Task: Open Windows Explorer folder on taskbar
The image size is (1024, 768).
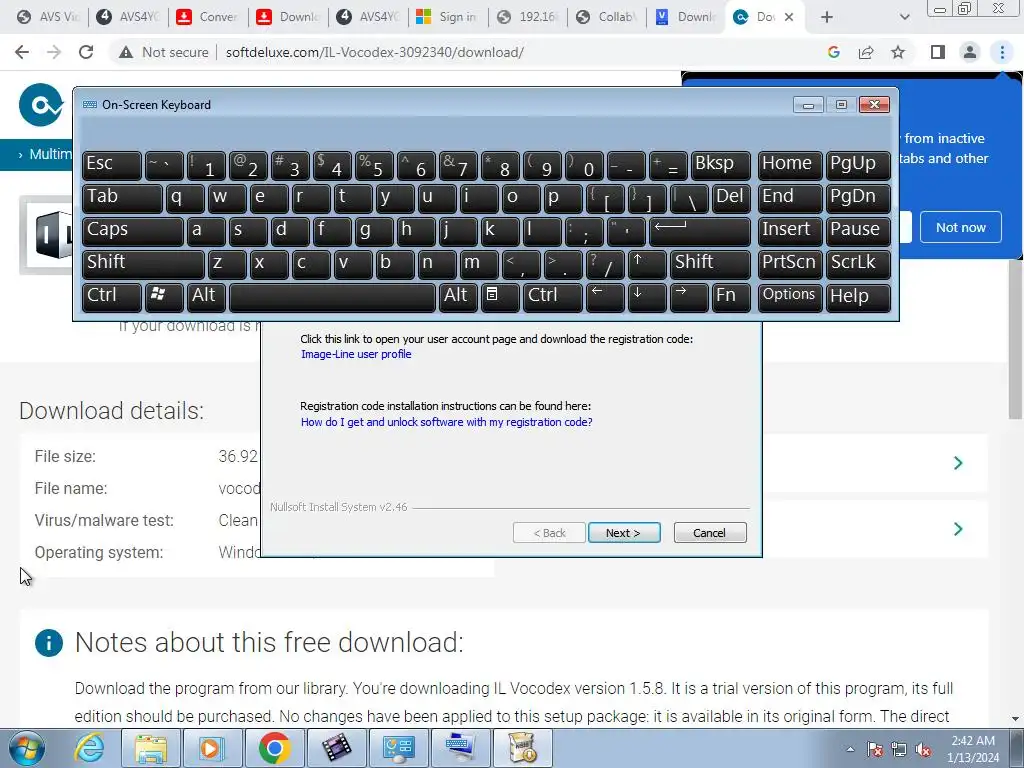Action: [x=151, y=748]
